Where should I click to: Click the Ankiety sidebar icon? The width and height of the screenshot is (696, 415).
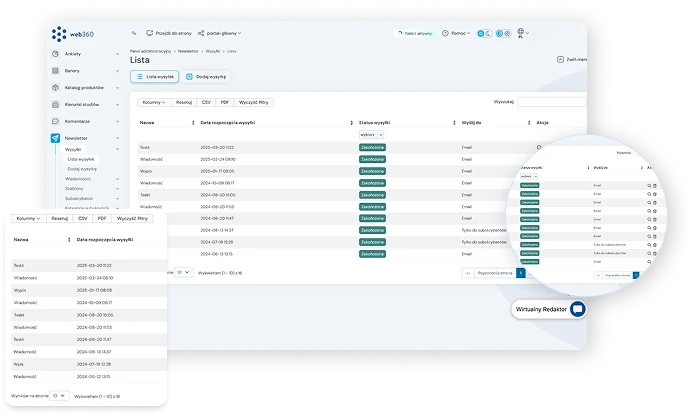(57, 55)
